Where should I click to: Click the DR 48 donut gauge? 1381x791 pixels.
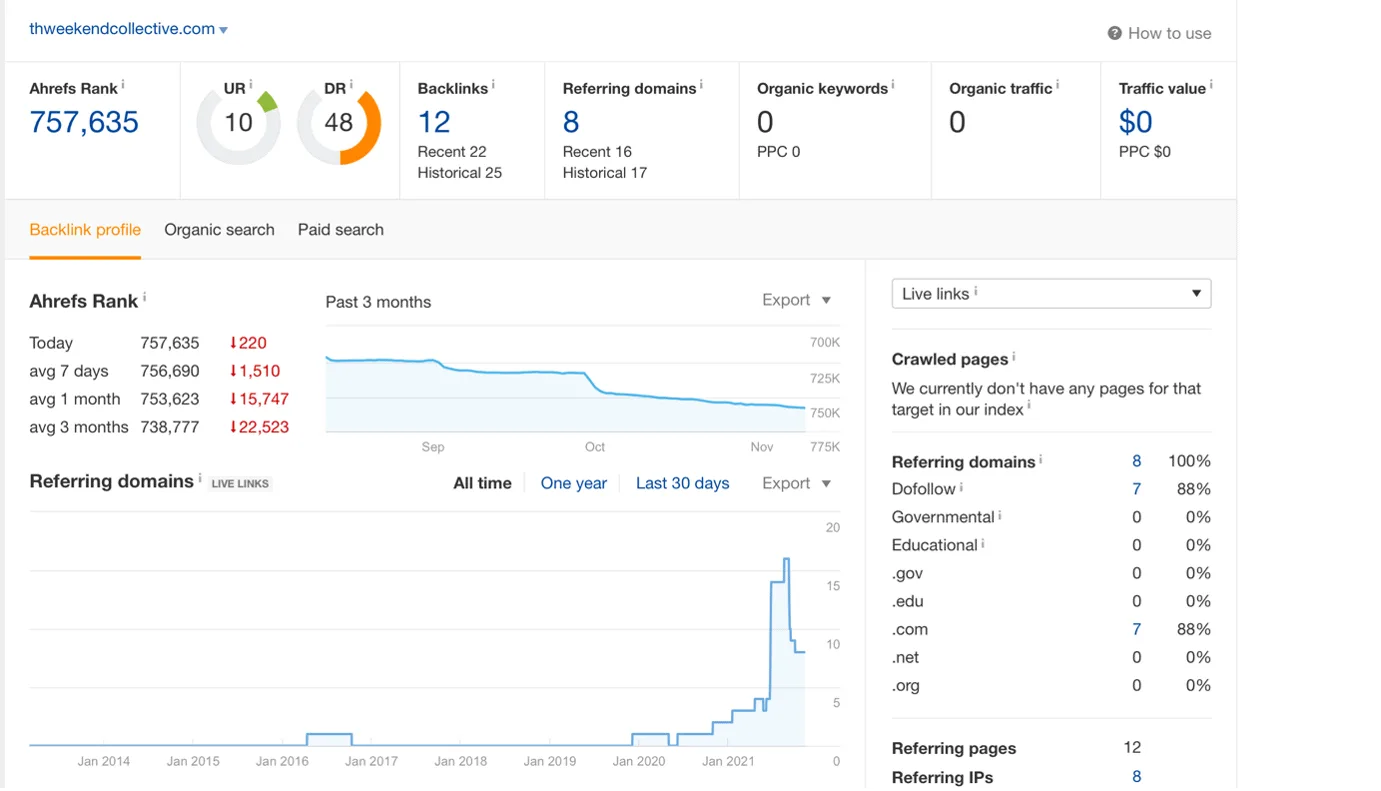click(339, 123)
